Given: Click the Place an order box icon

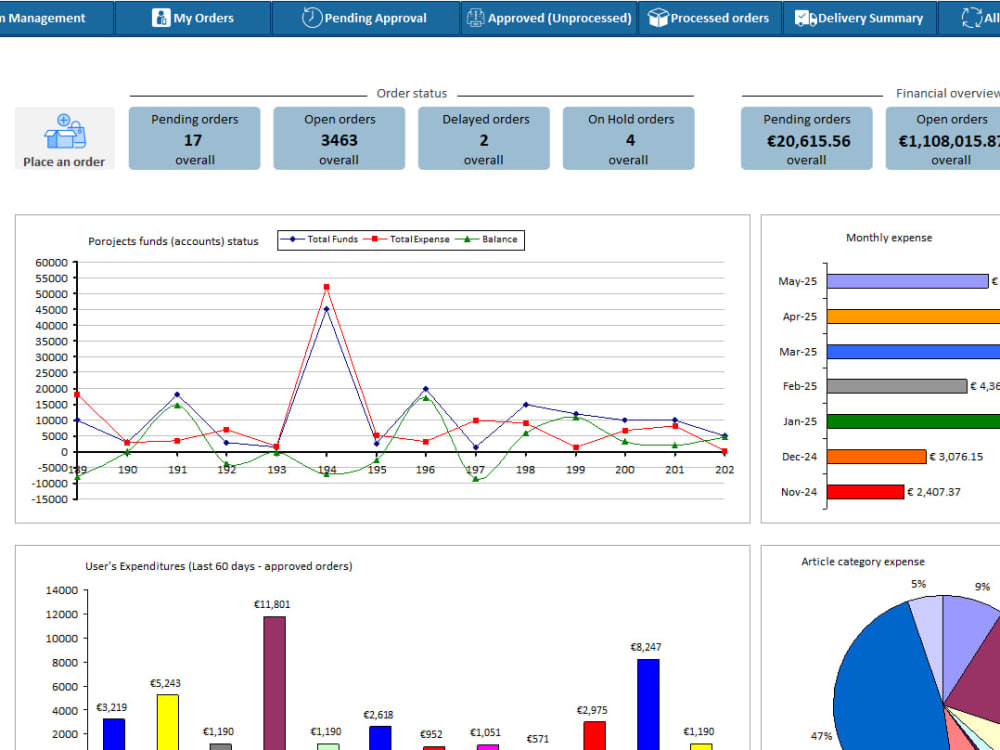Looking at the screenshot, I should (x=64, y=131).
